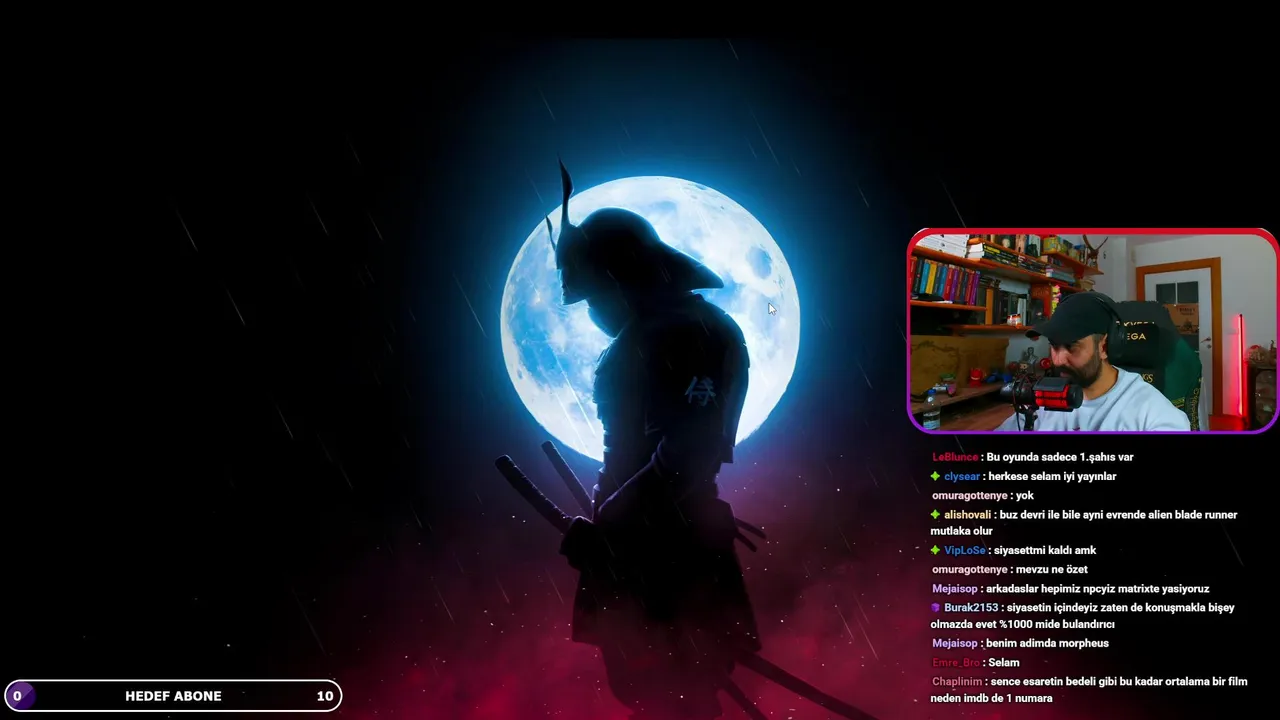This screenshot has height=720, width=1280.
Task: Click the HEDEF ABONE goal progress bar
Action: (x=173, y=696)
